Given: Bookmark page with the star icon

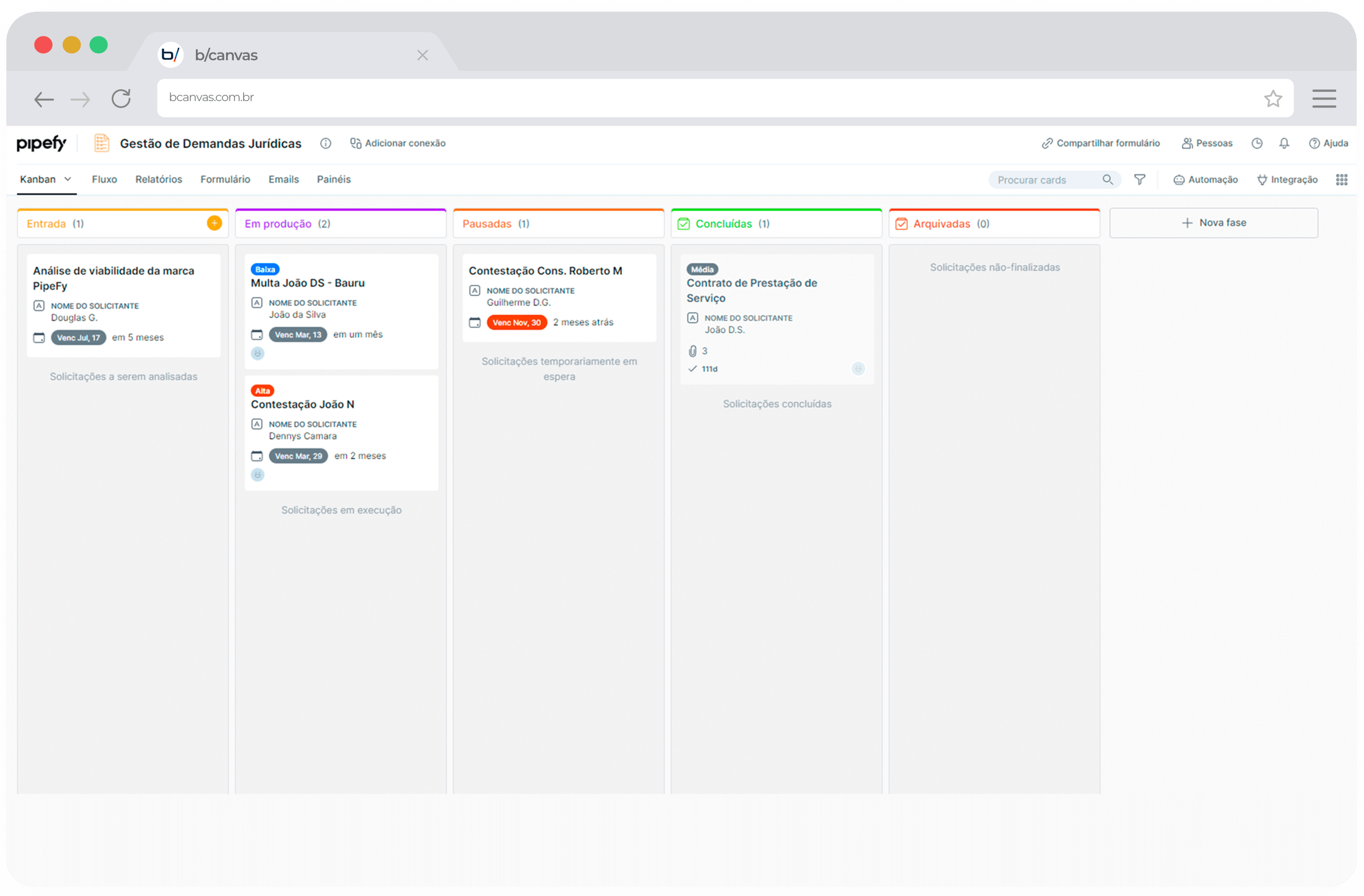Looking at the screenshot, I should pos(1273,99).
